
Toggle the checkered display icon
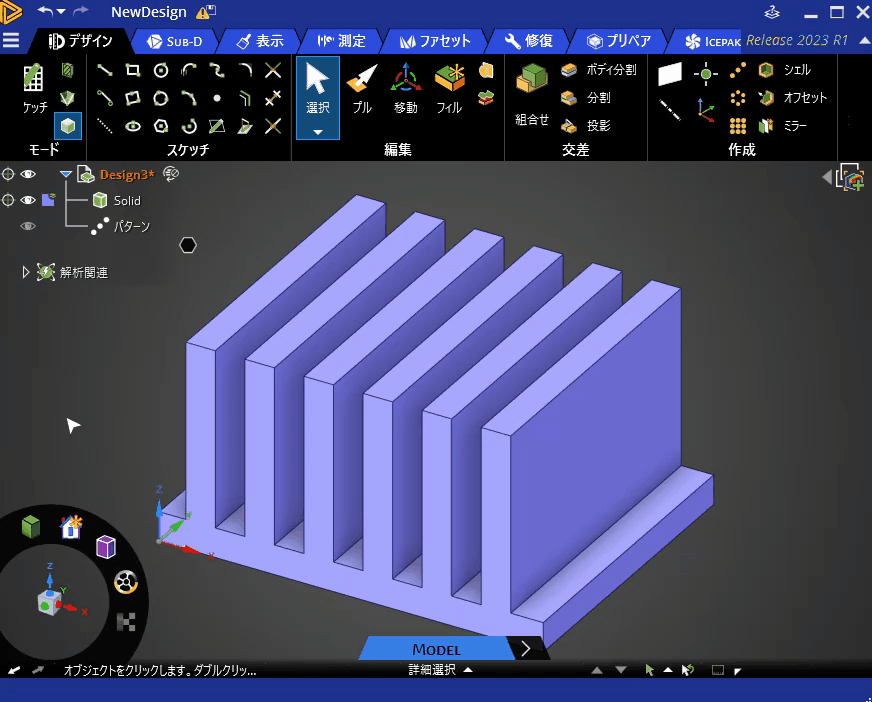point(126,622)
